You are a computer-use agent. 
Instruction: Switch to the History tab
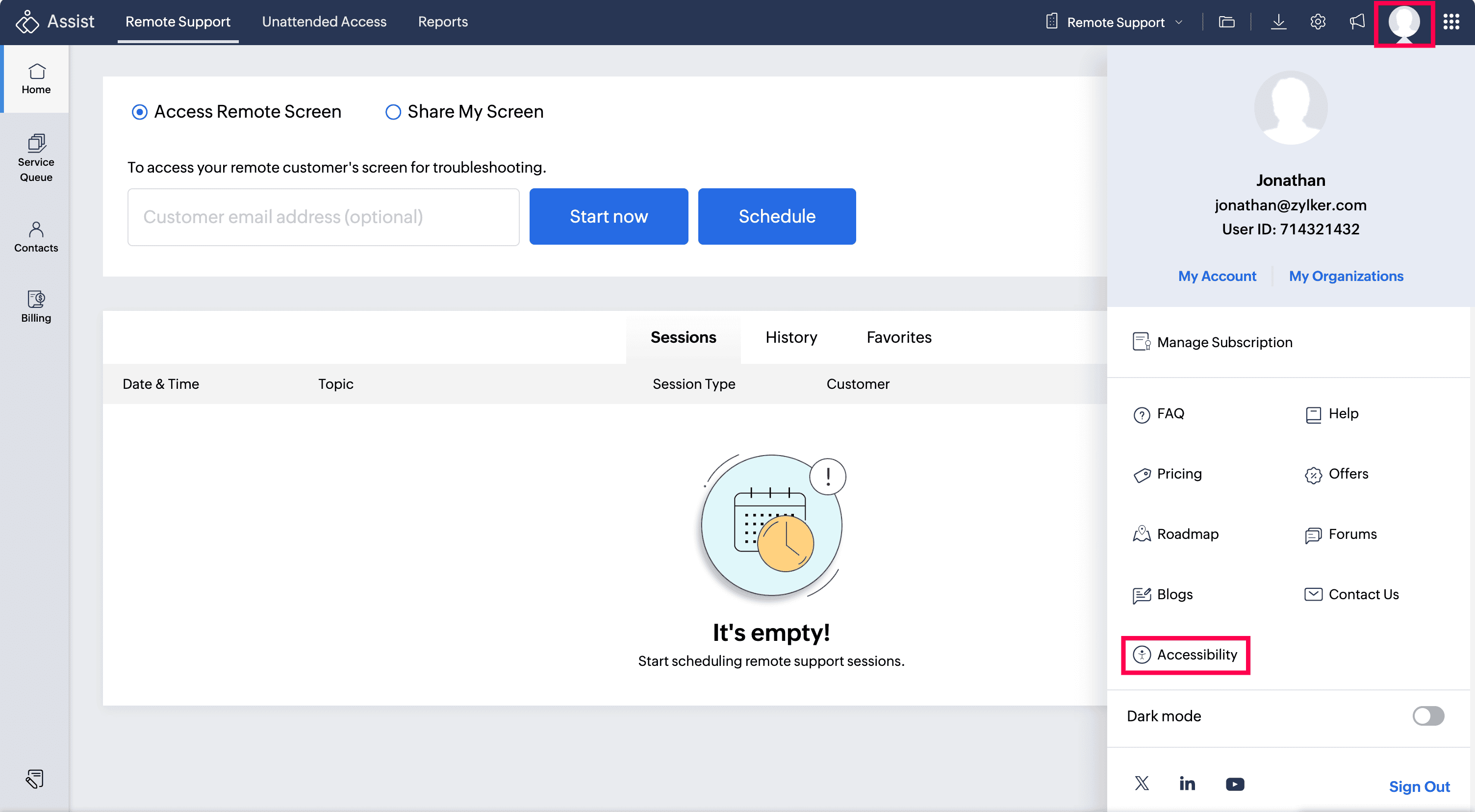tap(791, 337)
